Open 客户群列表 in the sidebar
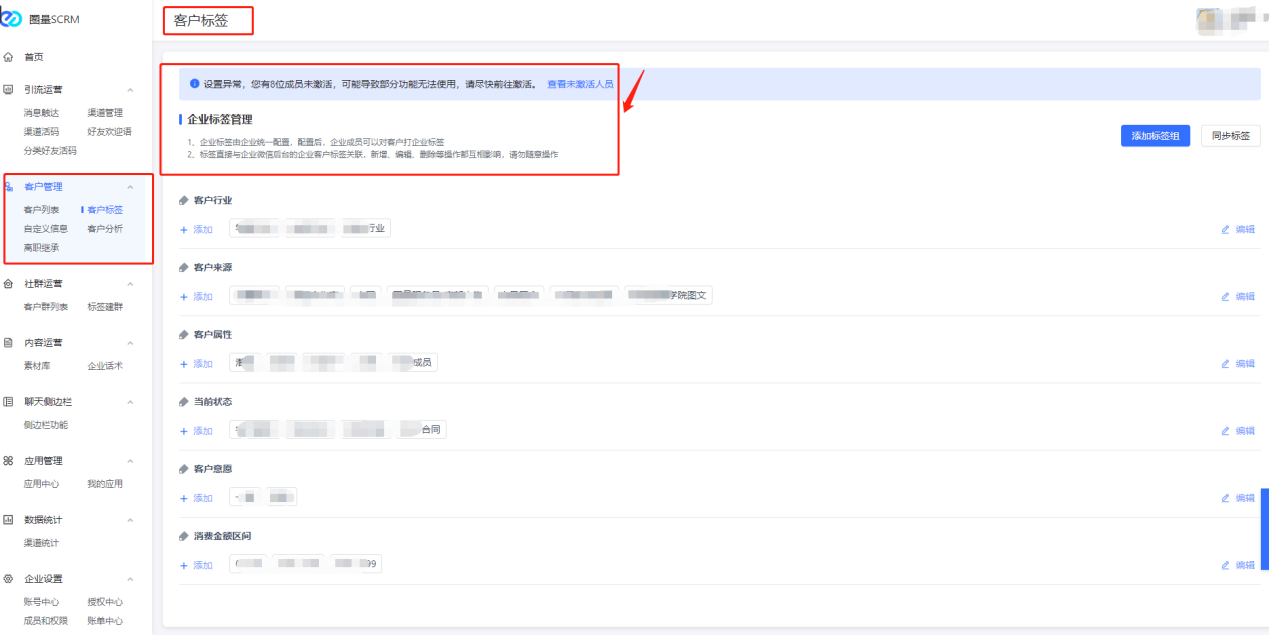 pyautogui.click(x=46, y=307)
